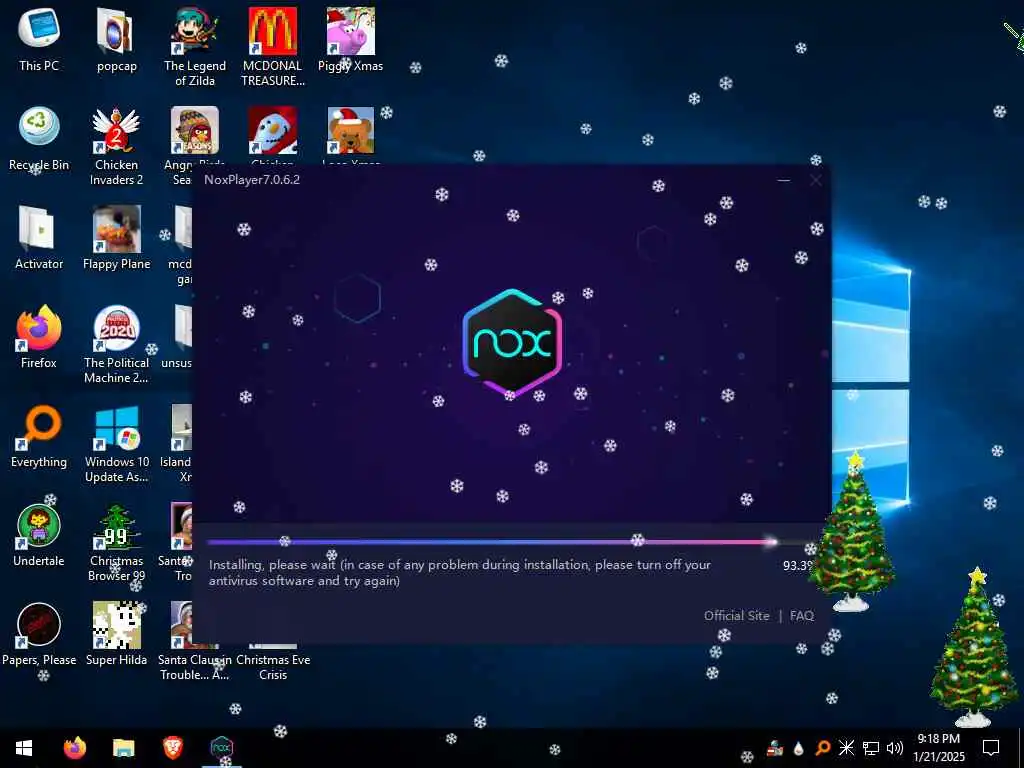The width and height of the screenshot is (1024, 768).
Task: Click the NoxPlayer7.0.6.2 title text
Action: point(251,180)
